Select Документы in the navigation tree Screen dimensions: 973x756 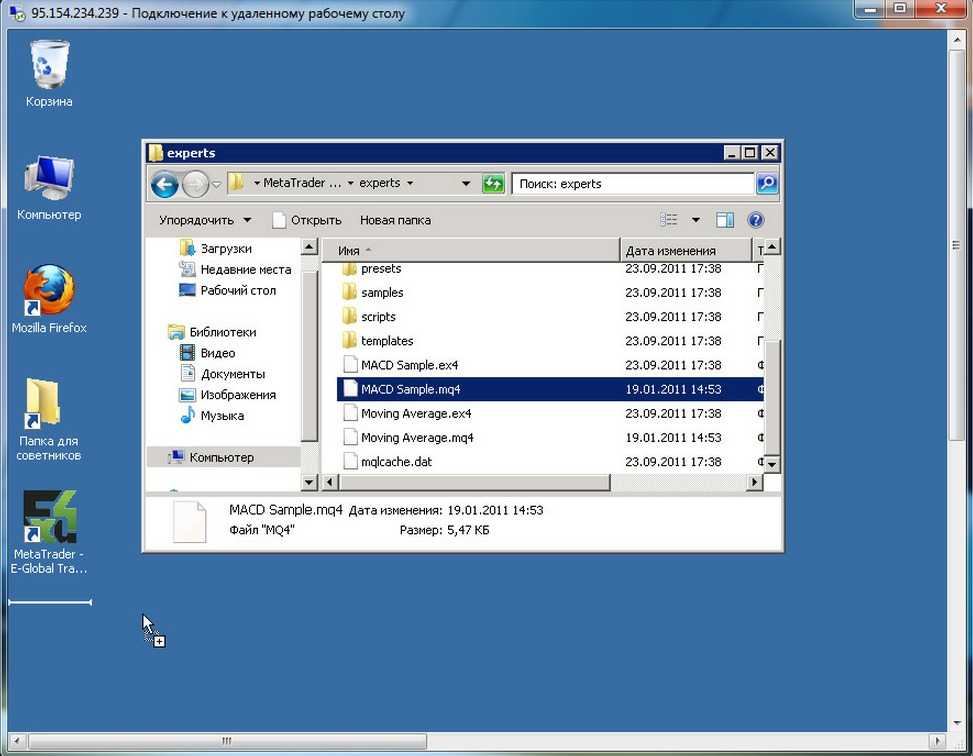tap(232, 374)
